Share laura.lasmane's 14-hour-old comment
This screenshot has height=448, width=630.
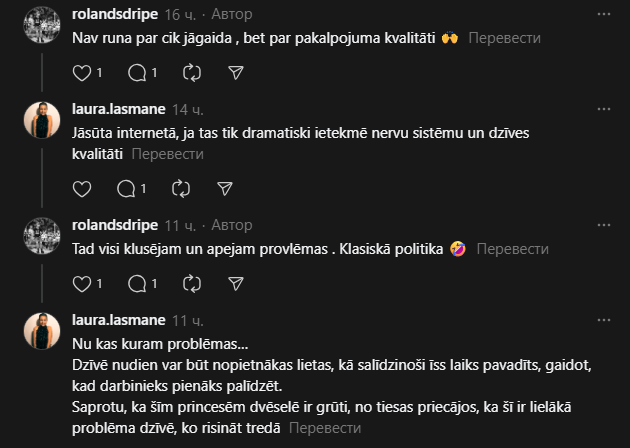226,188
